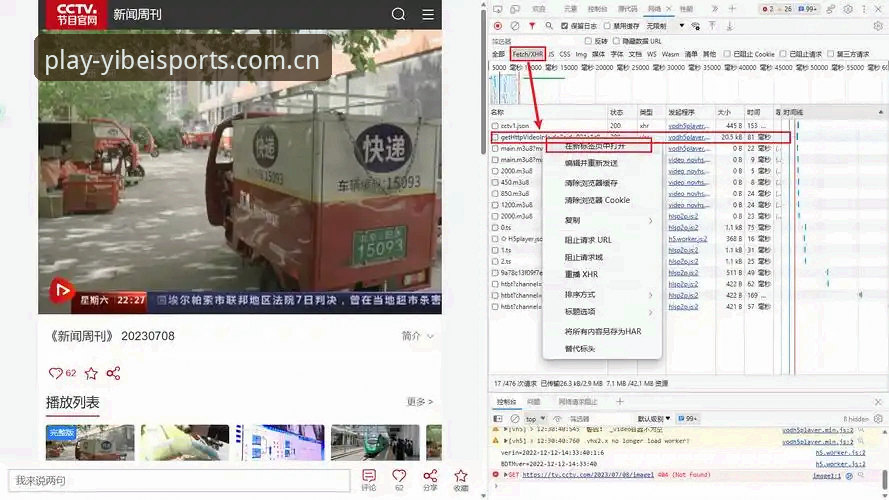889x500 pixels.
Task: Click the green train playlist thumbnail
Action: point(375,443)
